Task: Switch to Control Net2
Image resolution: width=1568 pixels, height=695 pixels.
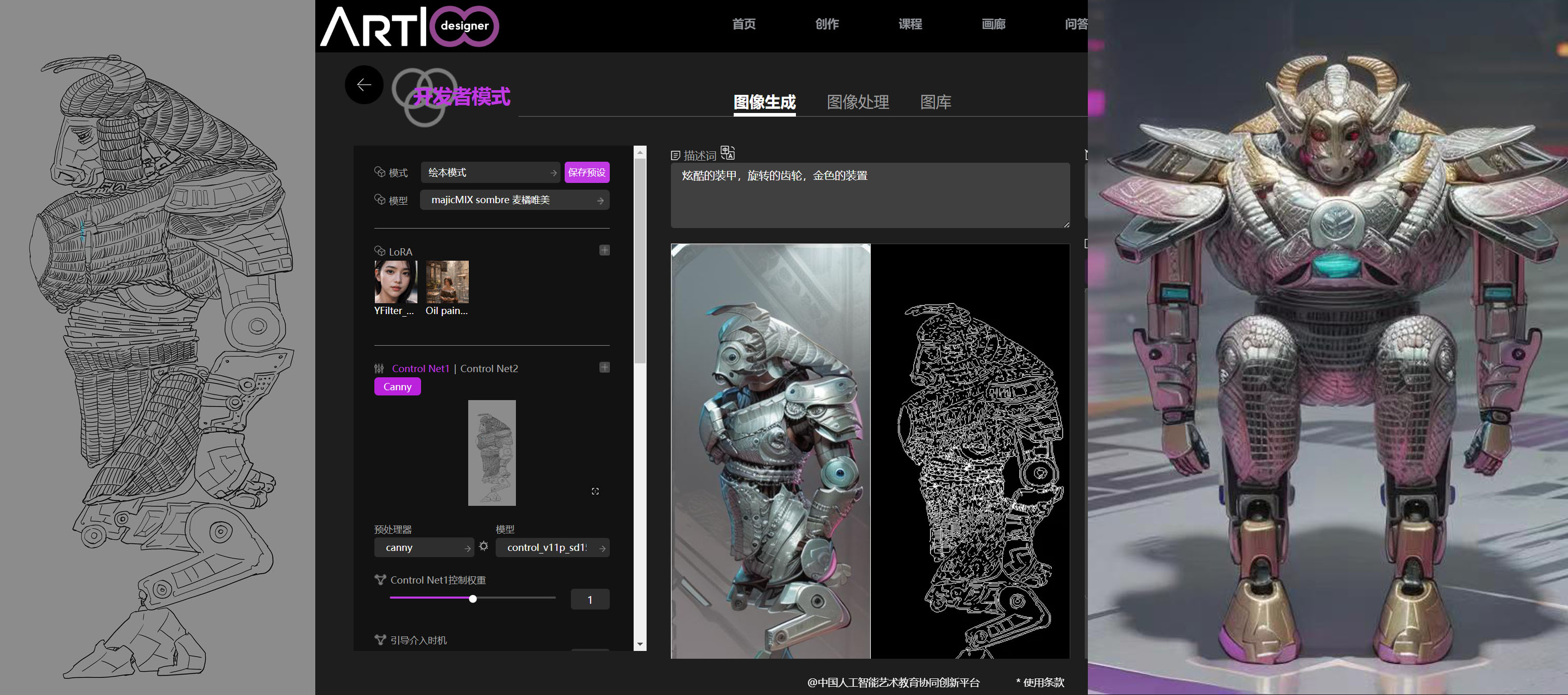Action: point(489,368)
